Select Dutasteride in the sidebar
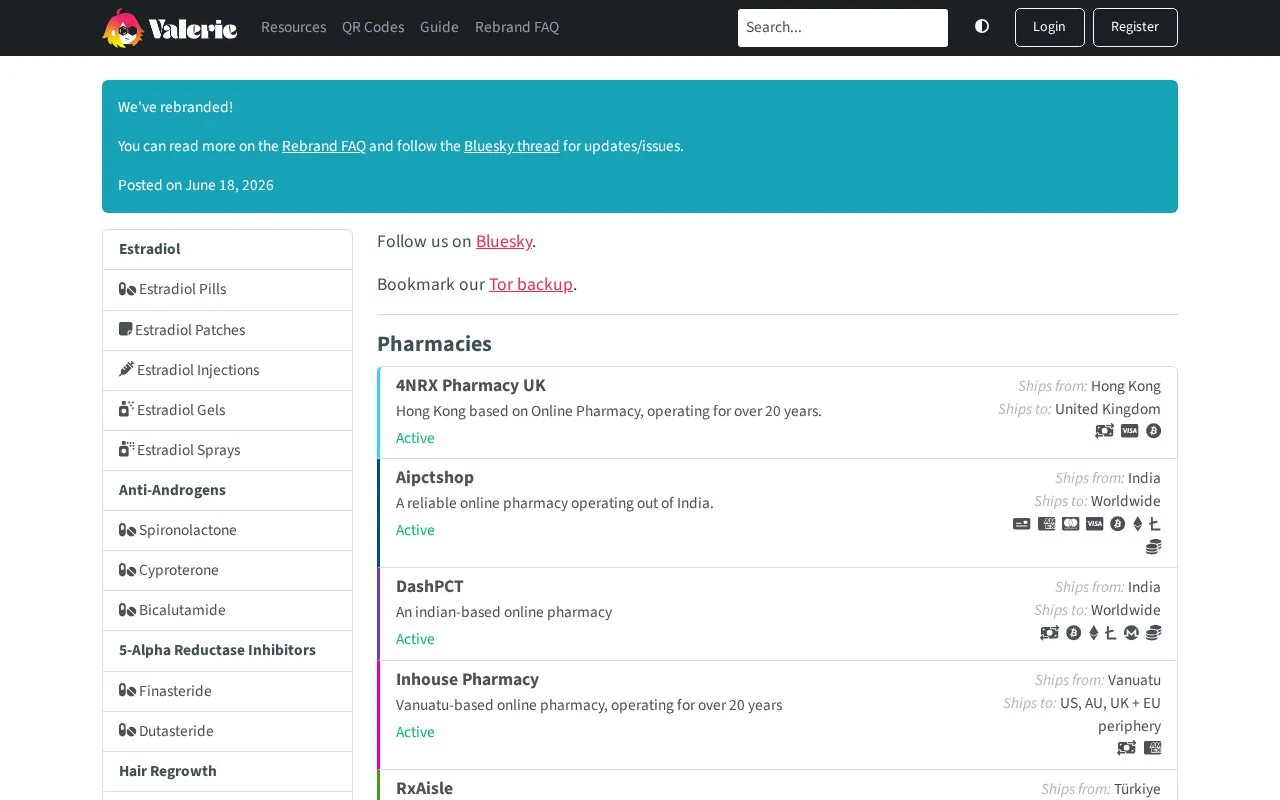Viewport: 1280px width, 800px height. click(227, 731)
